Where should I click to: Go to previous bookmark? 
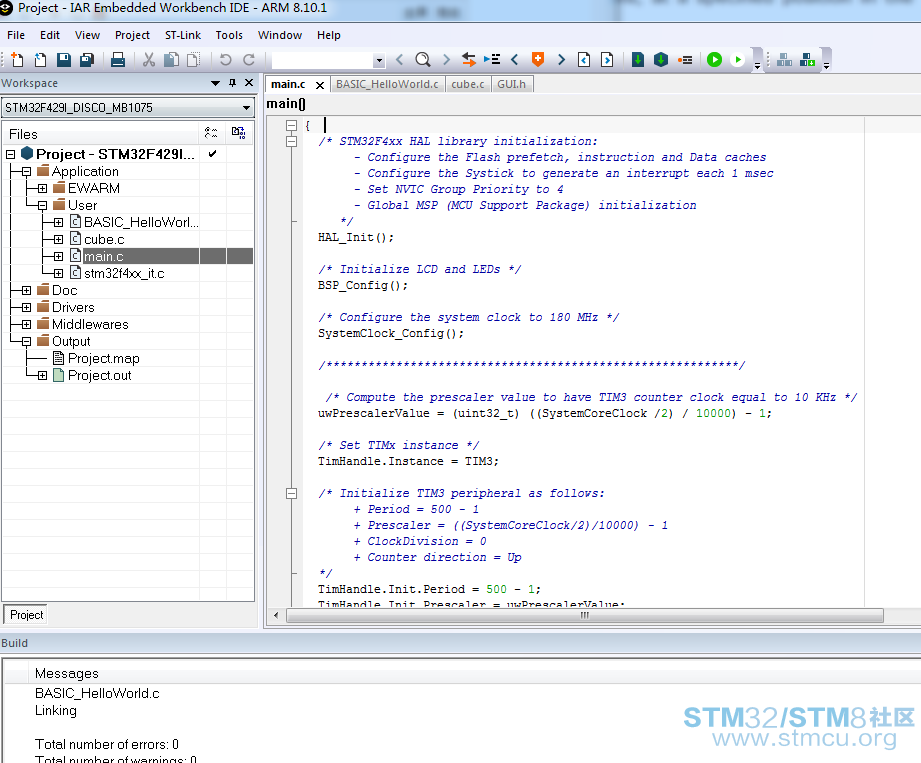[x=515, y=60]
